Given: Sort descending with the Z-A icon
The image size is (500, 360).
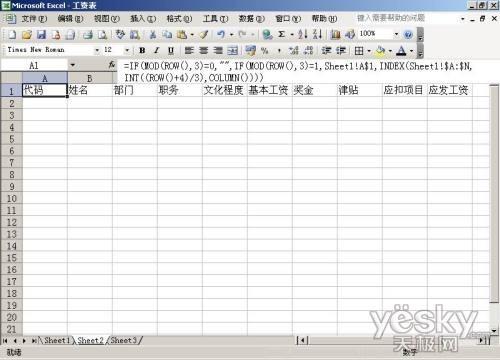Looking at the screenshot, I should pyautogui.click(x=317, y=34).
